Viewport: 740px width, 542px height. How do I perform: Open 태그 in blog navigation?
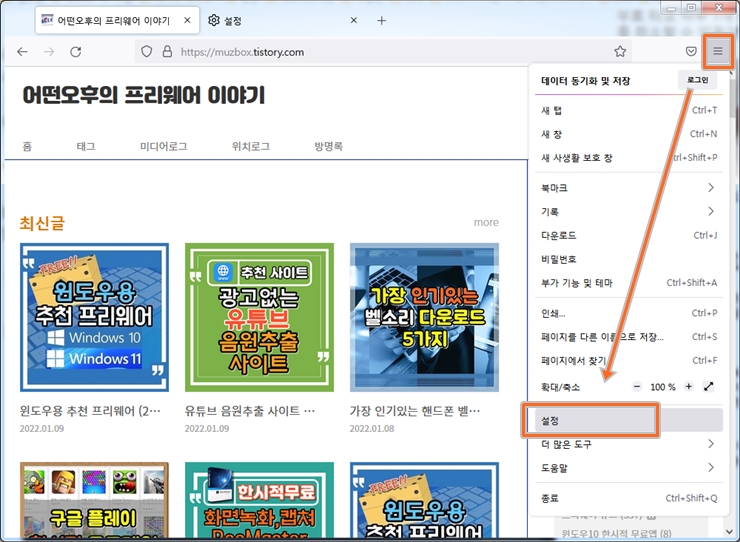(86, 146)
